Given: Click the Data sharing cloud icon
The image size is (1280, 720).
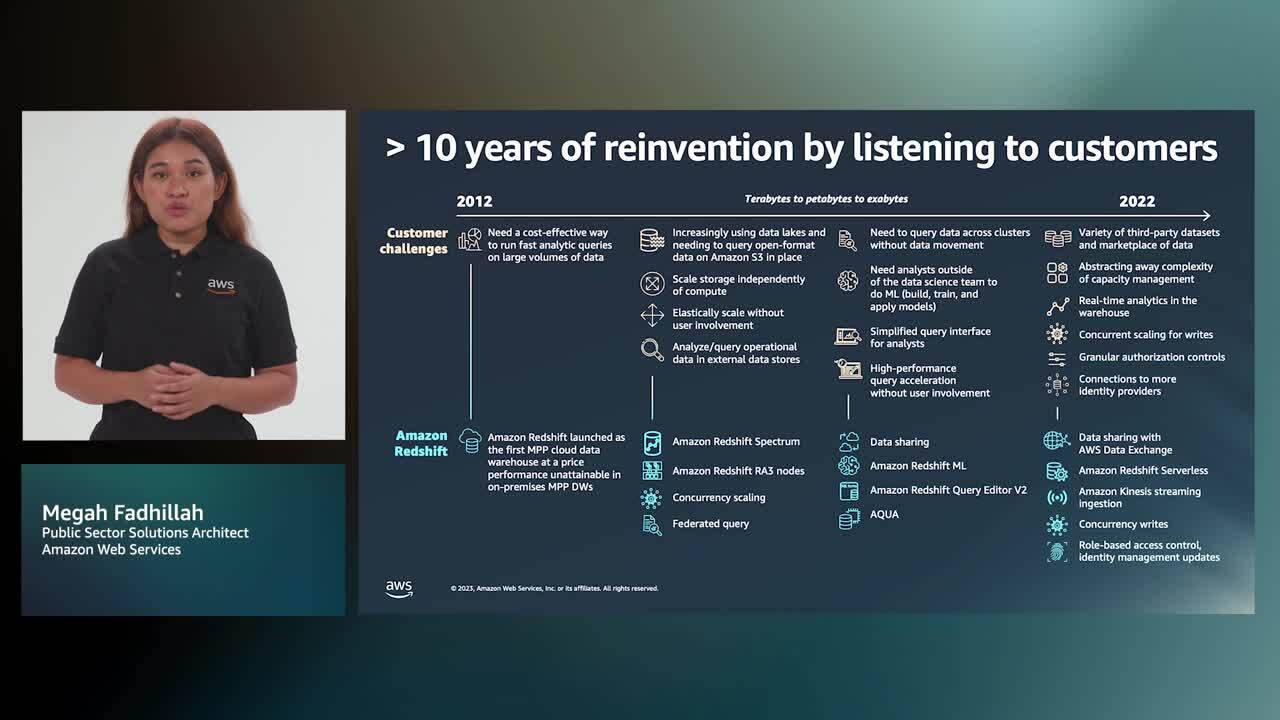Looking at the screenshot, I should (x=849, y=441).
